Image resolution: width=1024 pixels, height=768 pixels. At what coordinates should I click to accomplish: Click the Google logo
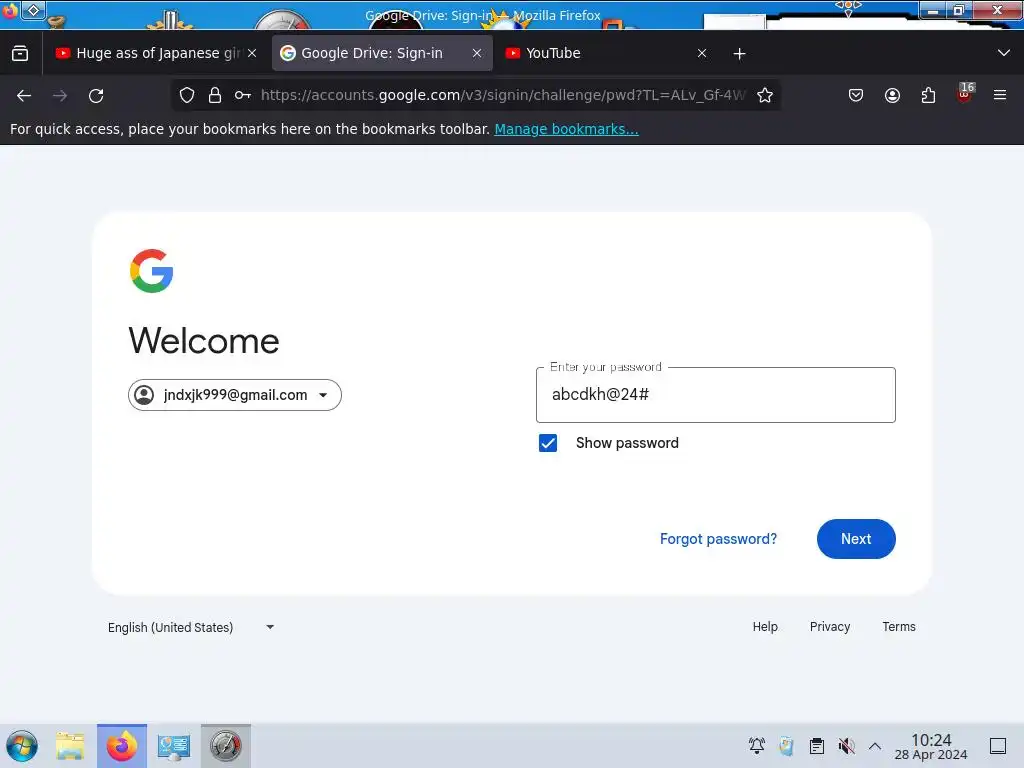tap(152, 270)
